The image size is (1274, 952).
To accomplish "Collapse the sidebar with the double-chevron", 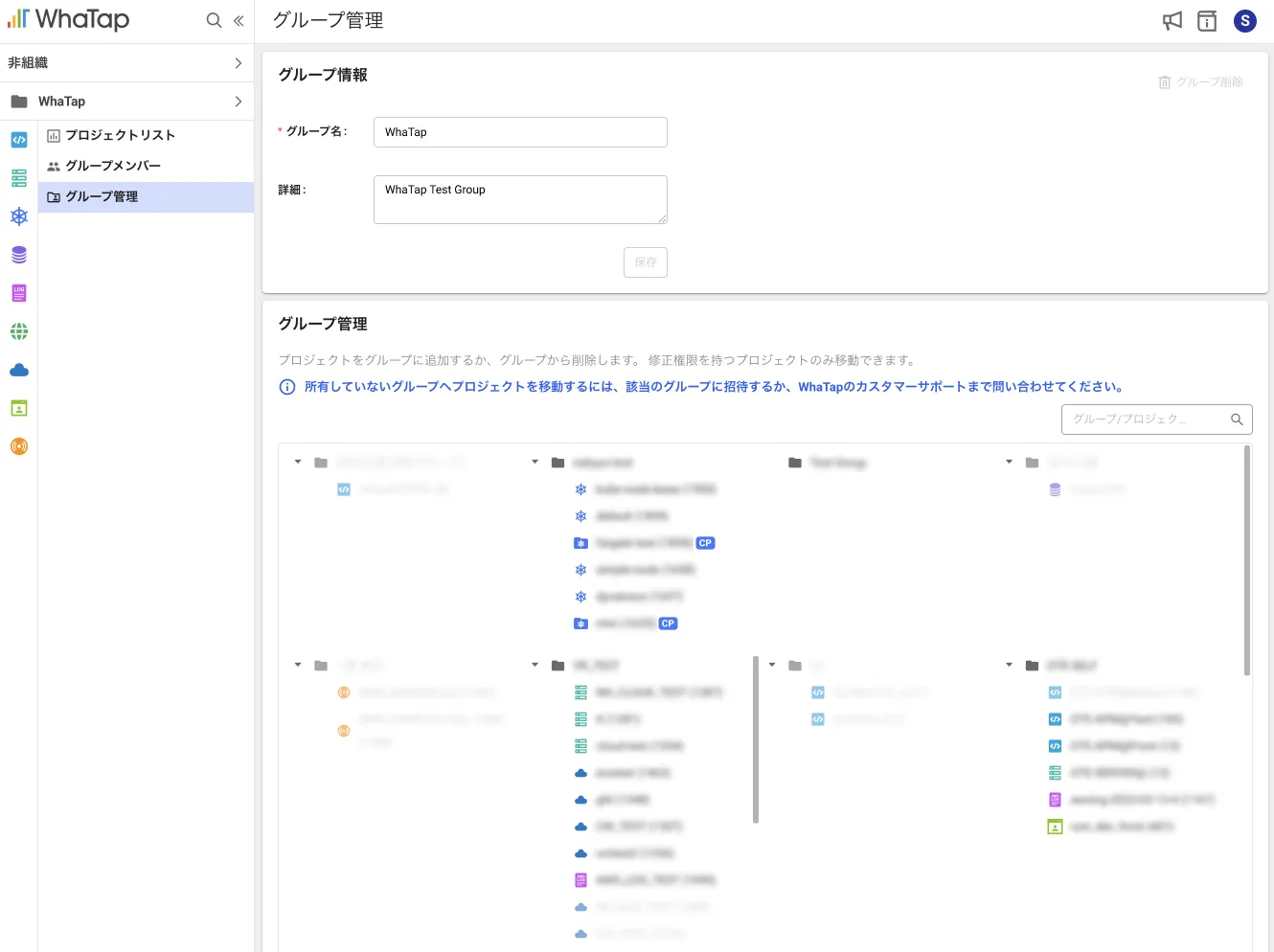I will click(x=239, y=20).
